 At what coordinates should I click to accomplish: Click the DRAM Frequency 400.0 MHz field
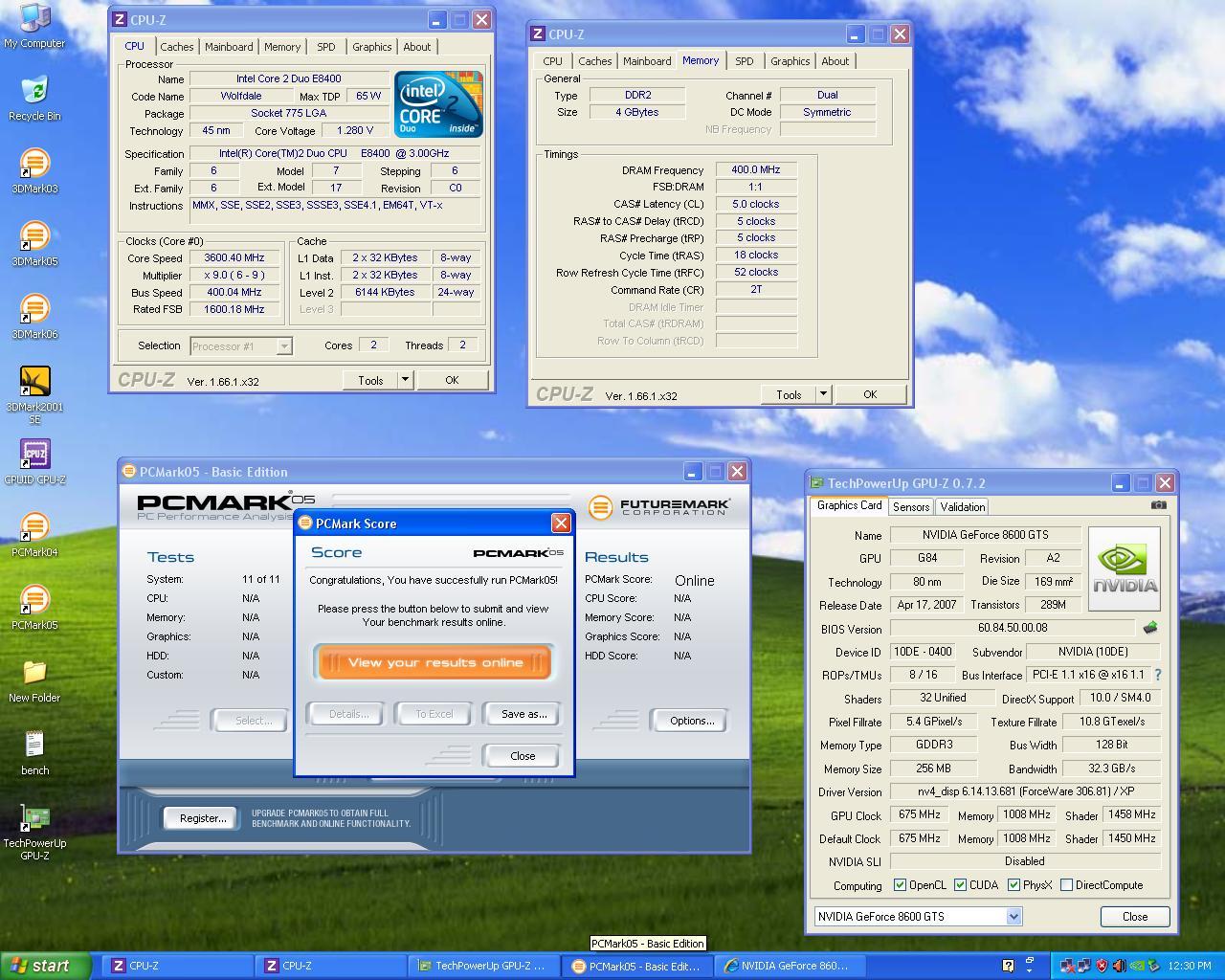[x=756, y=170]
